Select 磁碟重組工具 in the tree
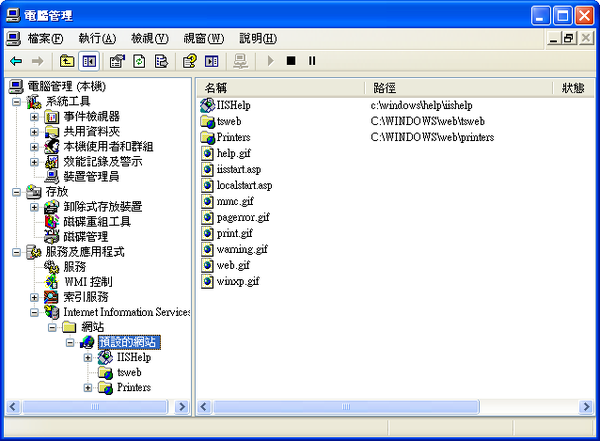600x441 pixels. coord(97,222)
